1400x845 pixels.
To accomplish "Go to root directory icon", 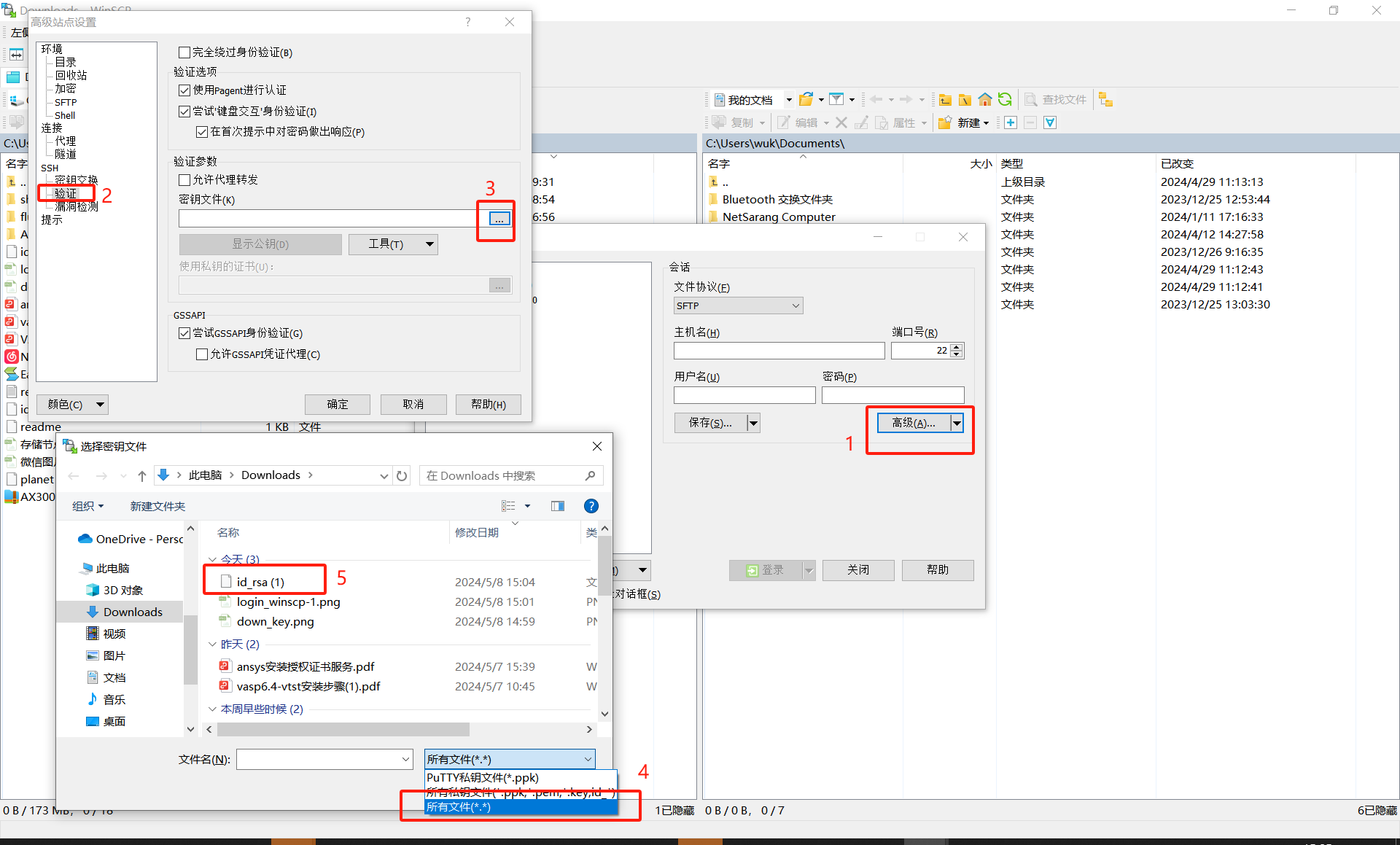I will click(965, 100).
